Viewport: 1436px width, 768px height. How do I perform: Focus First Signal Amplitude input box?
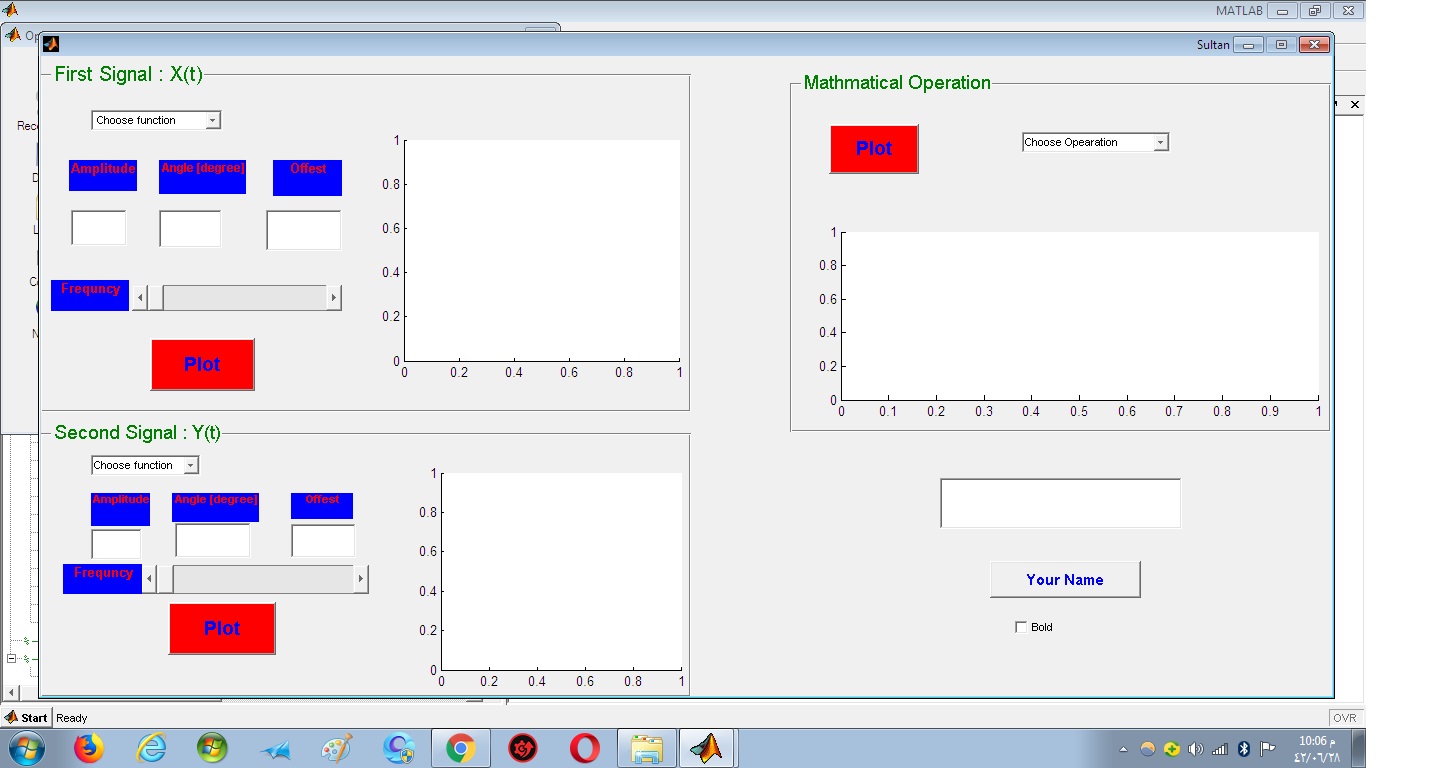tap(99, 228)
